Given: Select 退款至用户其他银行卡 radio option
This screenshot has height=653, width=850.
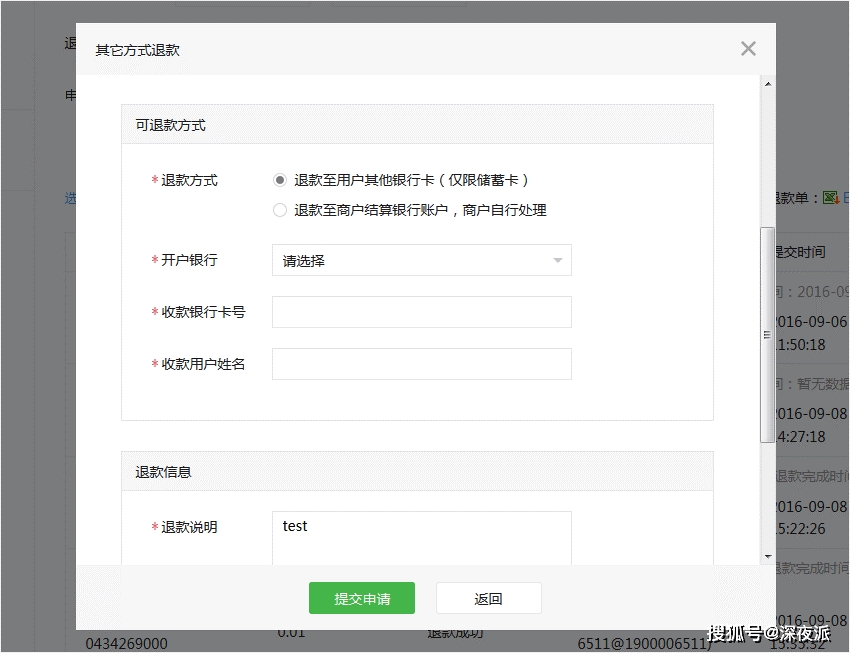Looking at the screenshot, I should (x=280, y=180).
